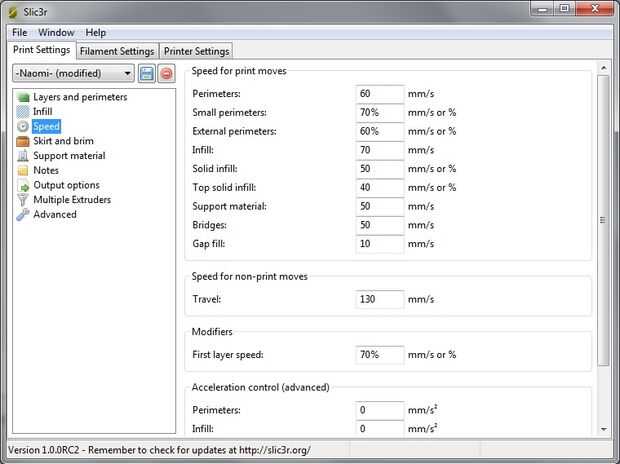The width and height of the screenshot is (620, 464).
Task: Click the Perimeters speed field showing 60
Action: (x=380, y=94)
